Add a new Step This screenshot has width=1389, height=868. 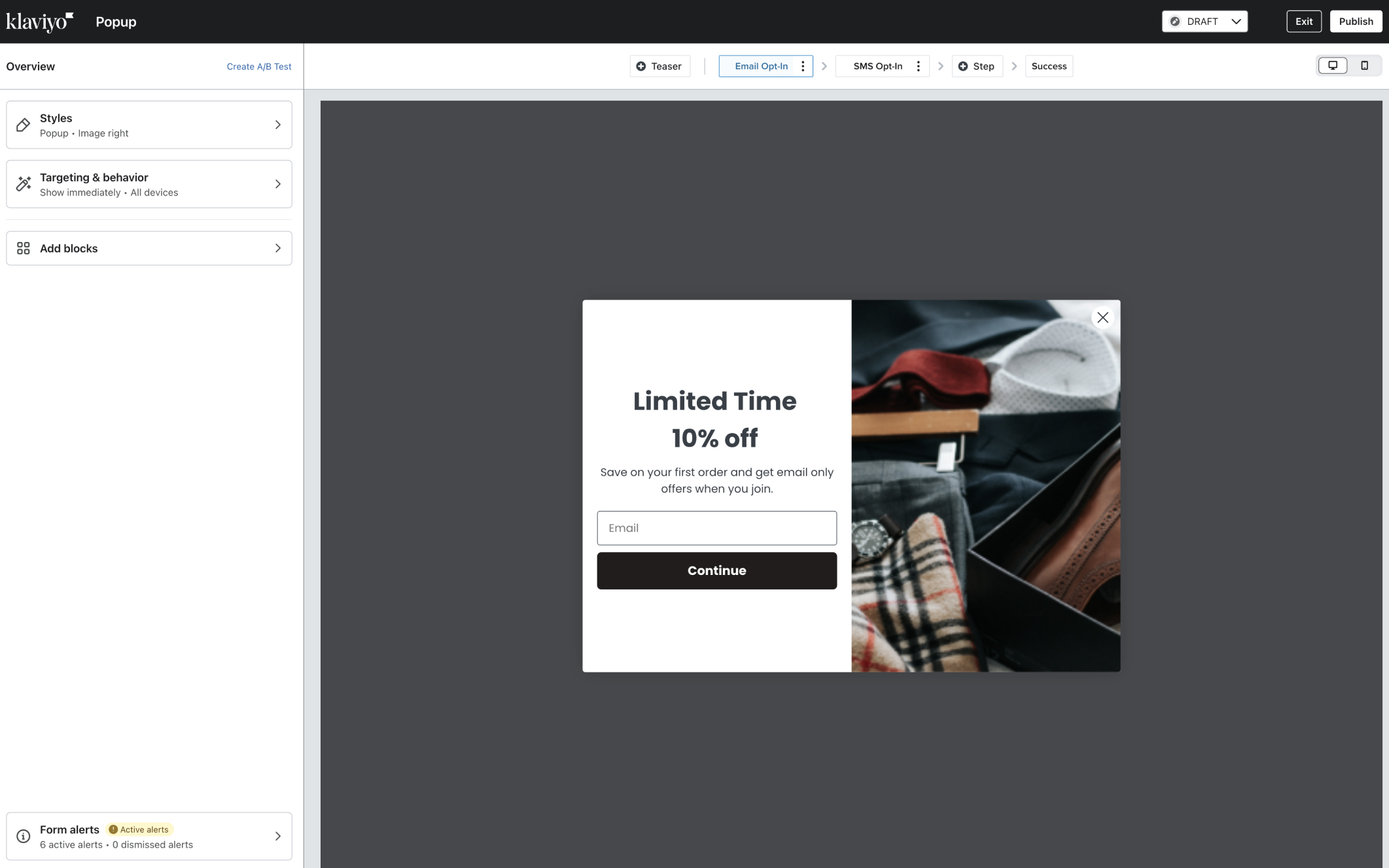tap(977, 66)
